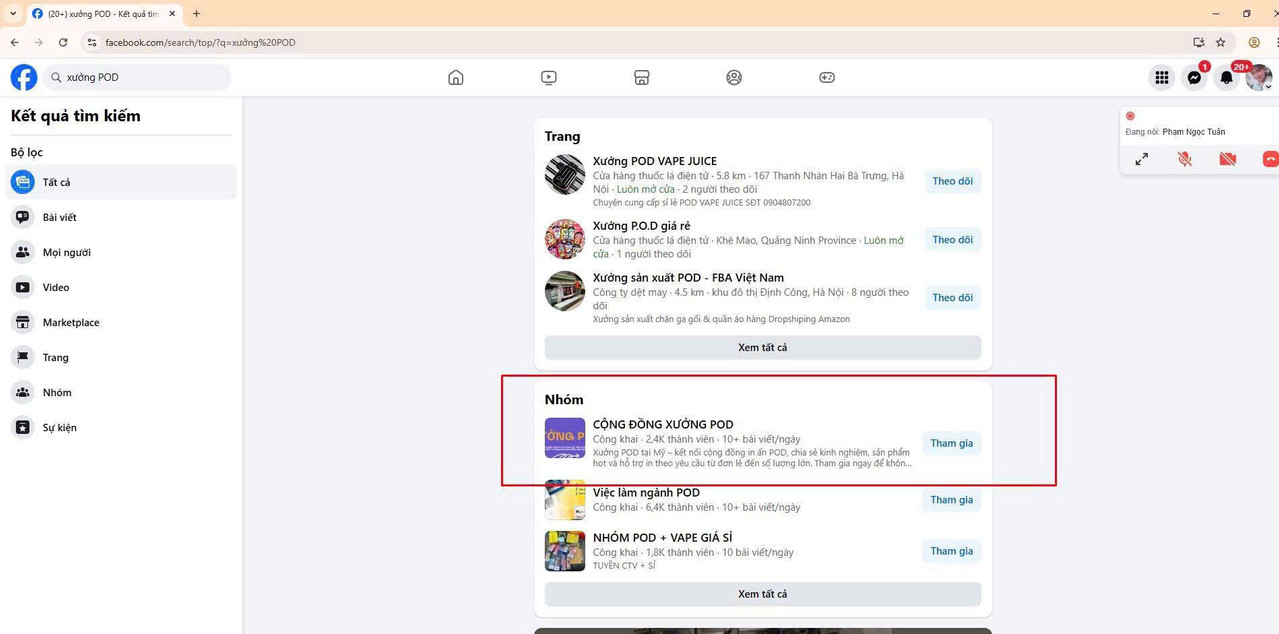Open a new browser tab with plus
The image size is (1279, 634).
[196, 14]
